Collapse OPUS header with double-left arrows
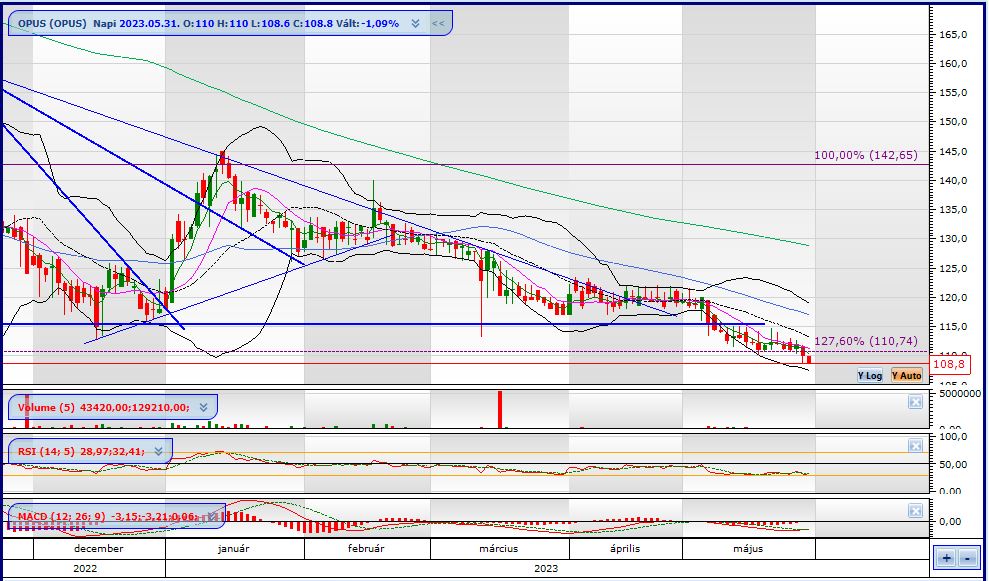The height and width of the screenshot is (581, 989). tap(439, 22)
